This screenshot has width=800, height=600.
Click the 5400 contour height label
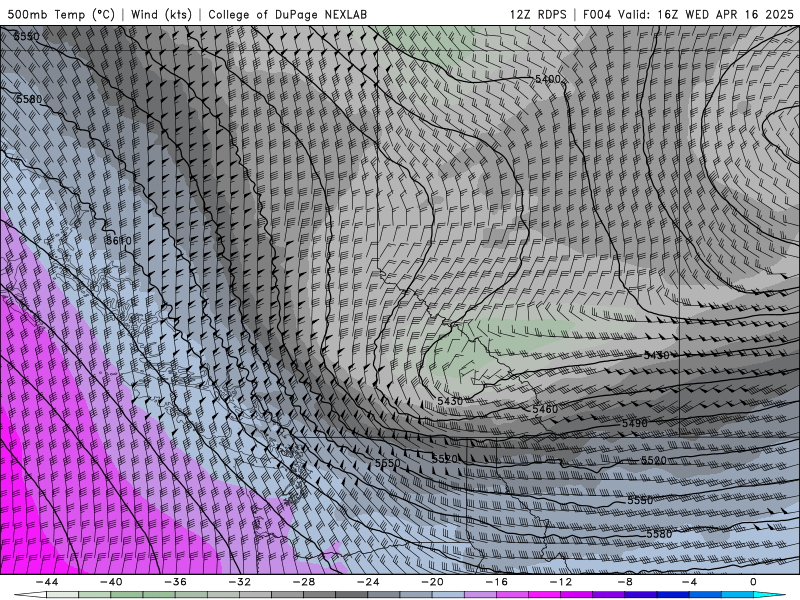click(x=547, y=79)
